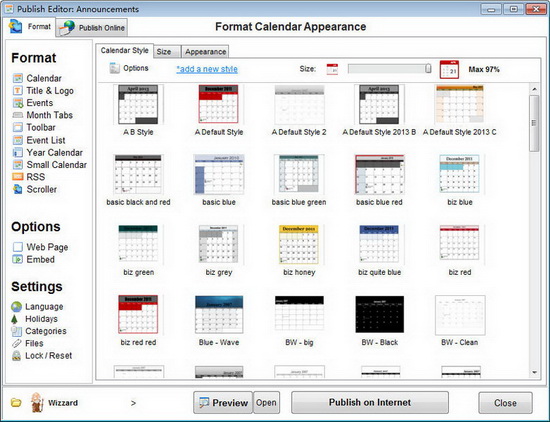Select A Default Style 2013 C thumbnail
This screenshot has width=550, height=422.
(460, 104)
